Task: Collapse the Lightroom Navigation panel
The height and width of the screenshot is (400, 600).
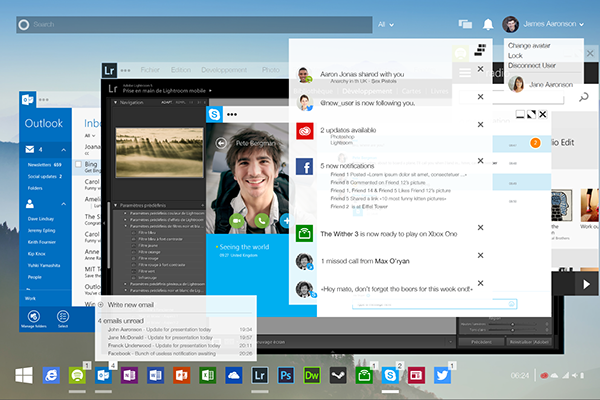Action: click(x=116, y=103)
